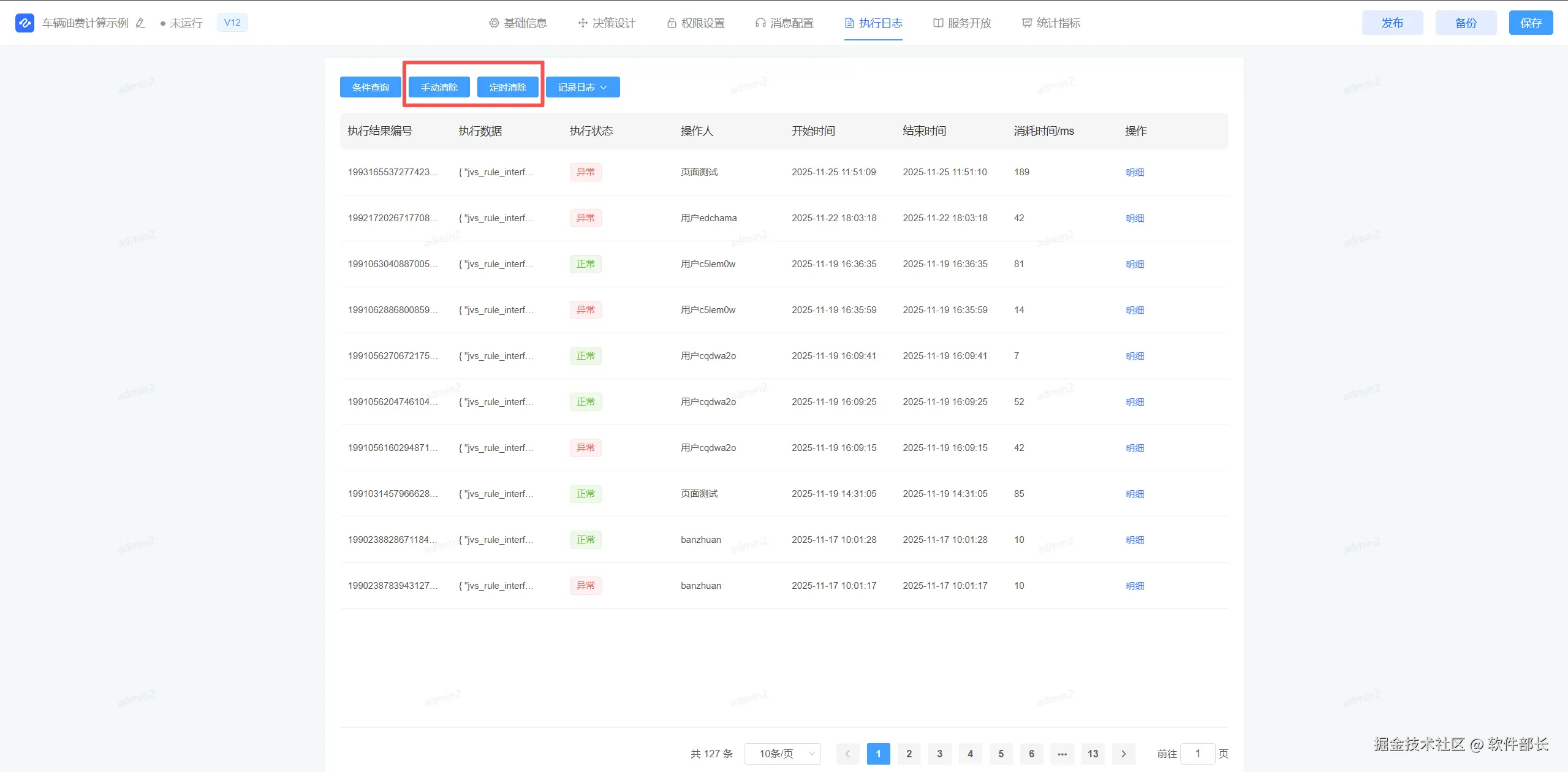This screenshot has height=772, width=1568.
Task: Click the 保存 button
Action: coord(1531,23)
